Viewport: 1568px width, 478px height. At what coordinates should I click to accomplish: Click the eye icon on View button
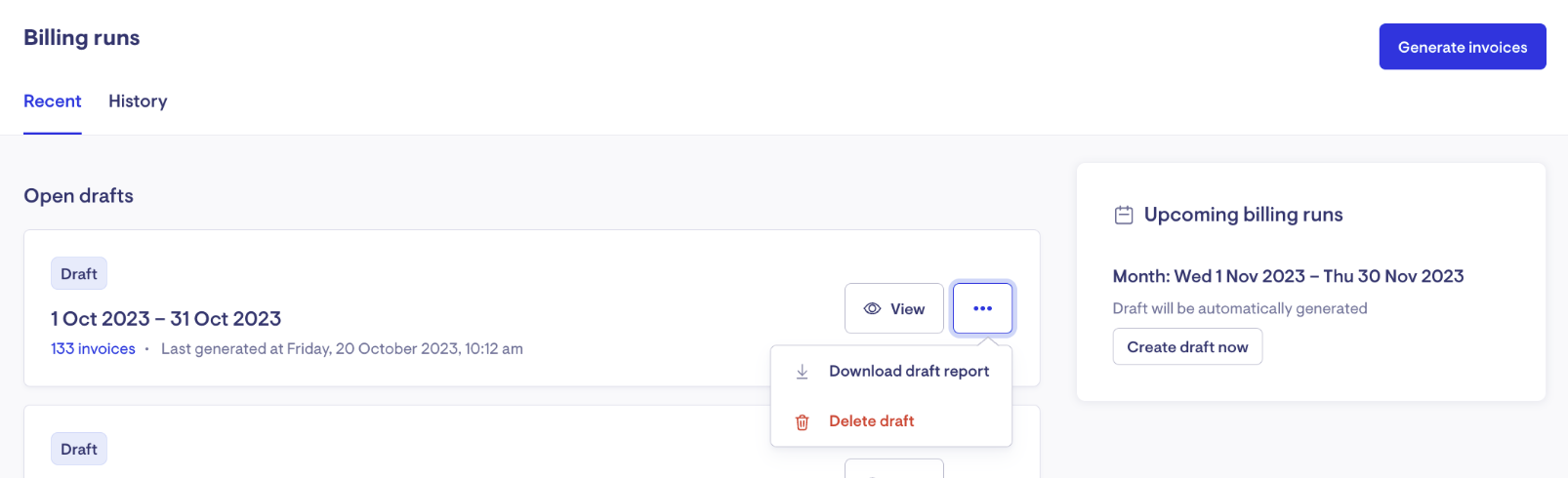click(872, 308)
